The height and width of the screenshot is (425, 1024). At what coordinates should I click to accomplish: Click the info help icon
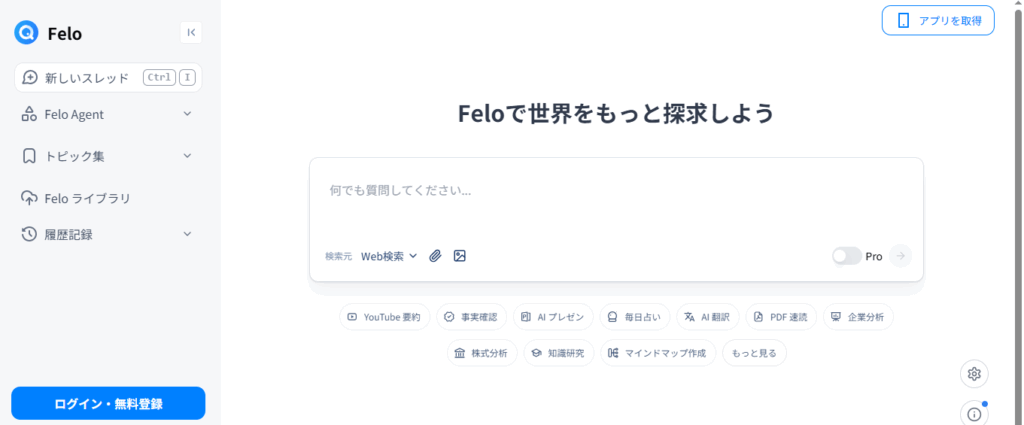974,414
